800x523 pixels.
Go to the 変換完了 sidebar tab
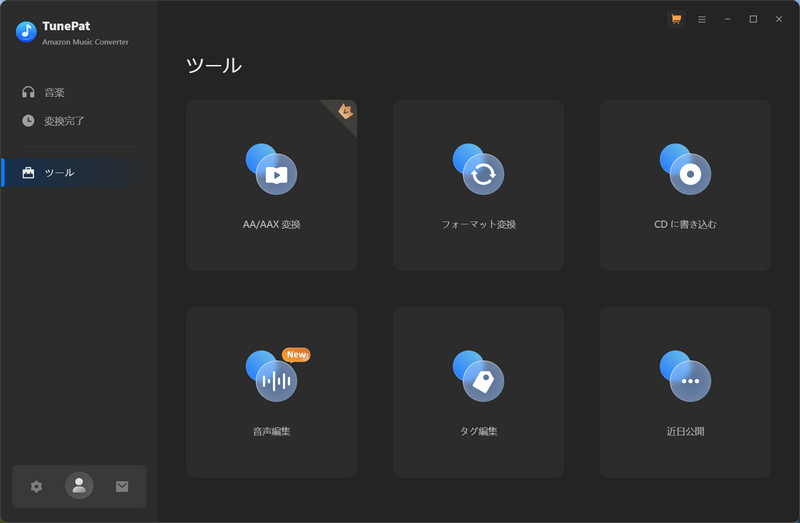pyautogui.click(x=64, y=121)
